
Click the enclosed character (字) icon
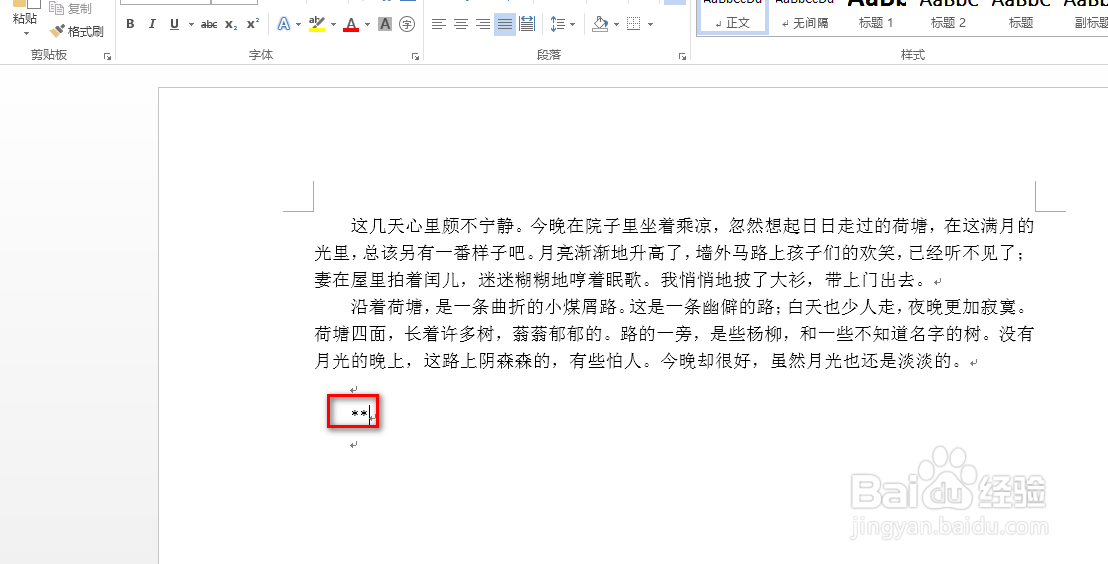[407, 25]
